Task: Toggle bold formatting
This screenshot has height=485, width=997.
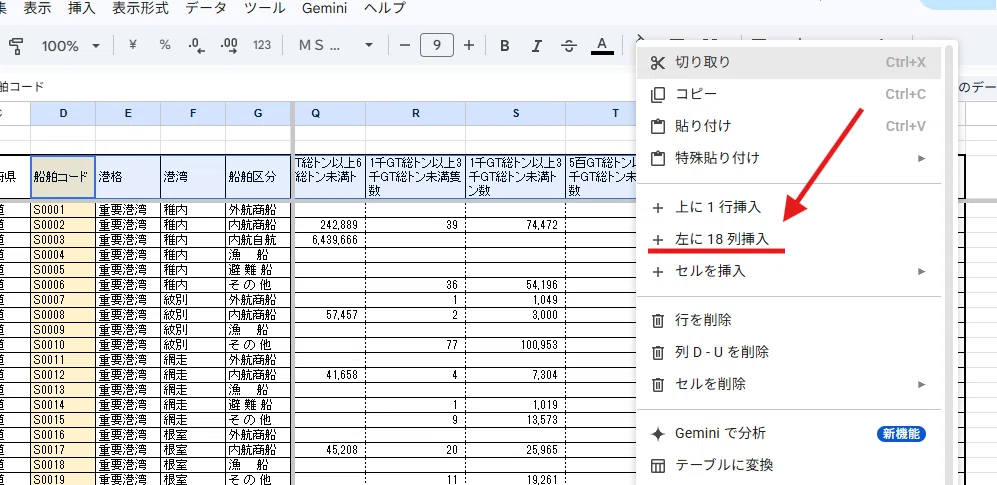Action: coord(505,46)
